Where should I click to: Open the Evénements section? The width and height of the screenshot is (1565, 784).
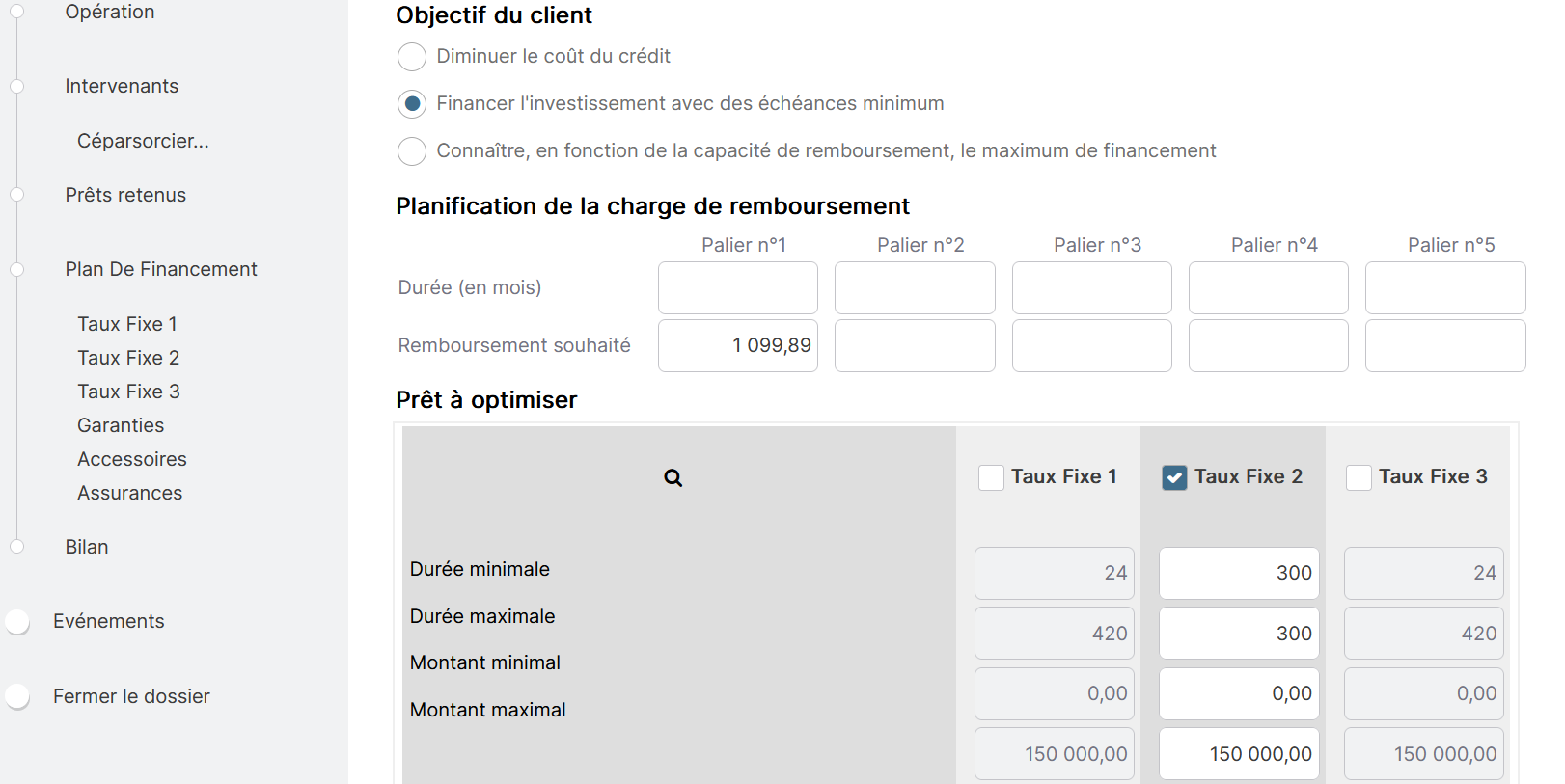(x=108, y=621)
